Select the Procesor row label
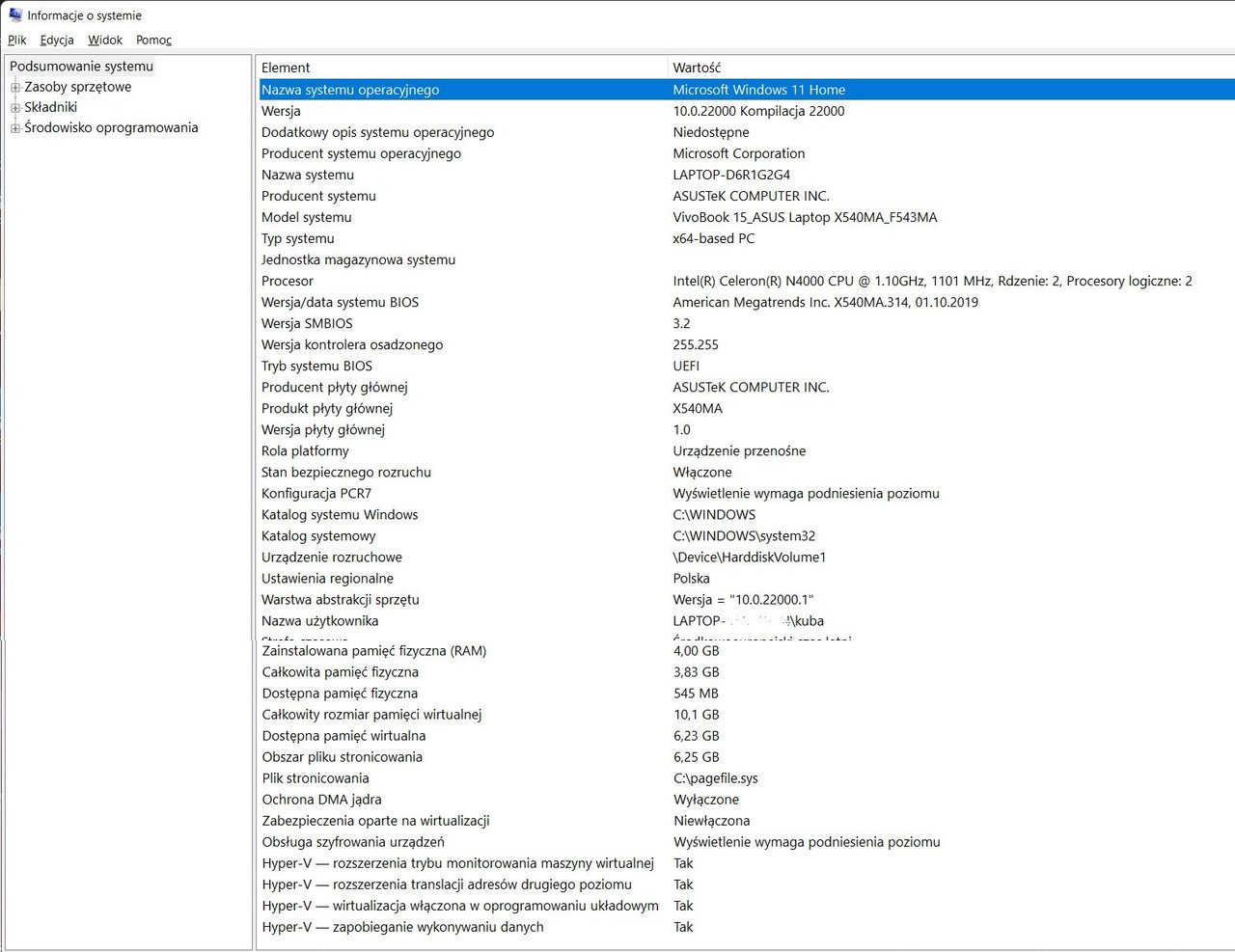This screenshot has height=952, width=1235. coord(288,281)
